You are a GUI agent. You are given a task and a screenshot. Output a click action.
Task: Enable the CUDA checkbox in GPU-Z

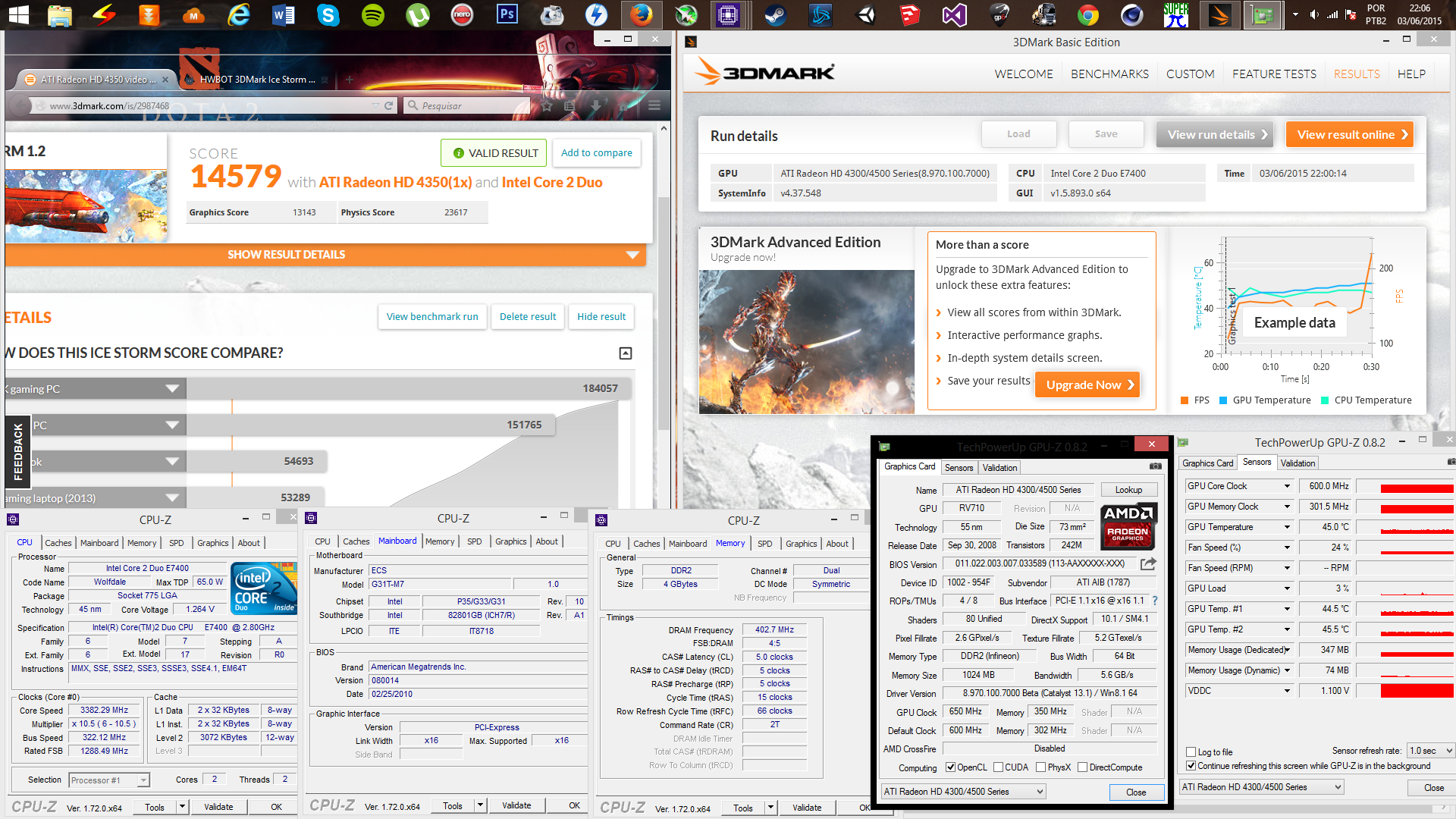coord(998,767)
